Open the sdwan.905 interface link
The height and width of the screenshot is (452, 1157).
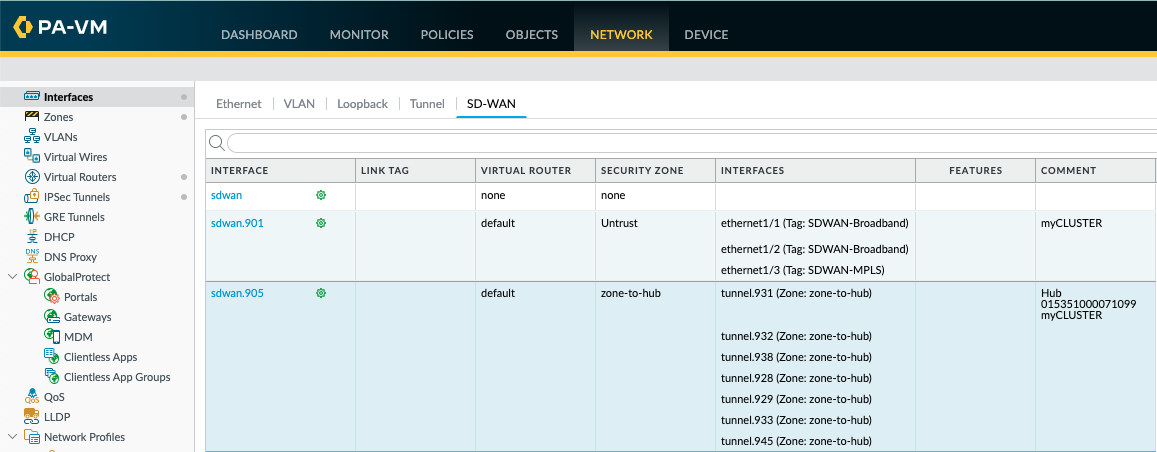point(237,293)
